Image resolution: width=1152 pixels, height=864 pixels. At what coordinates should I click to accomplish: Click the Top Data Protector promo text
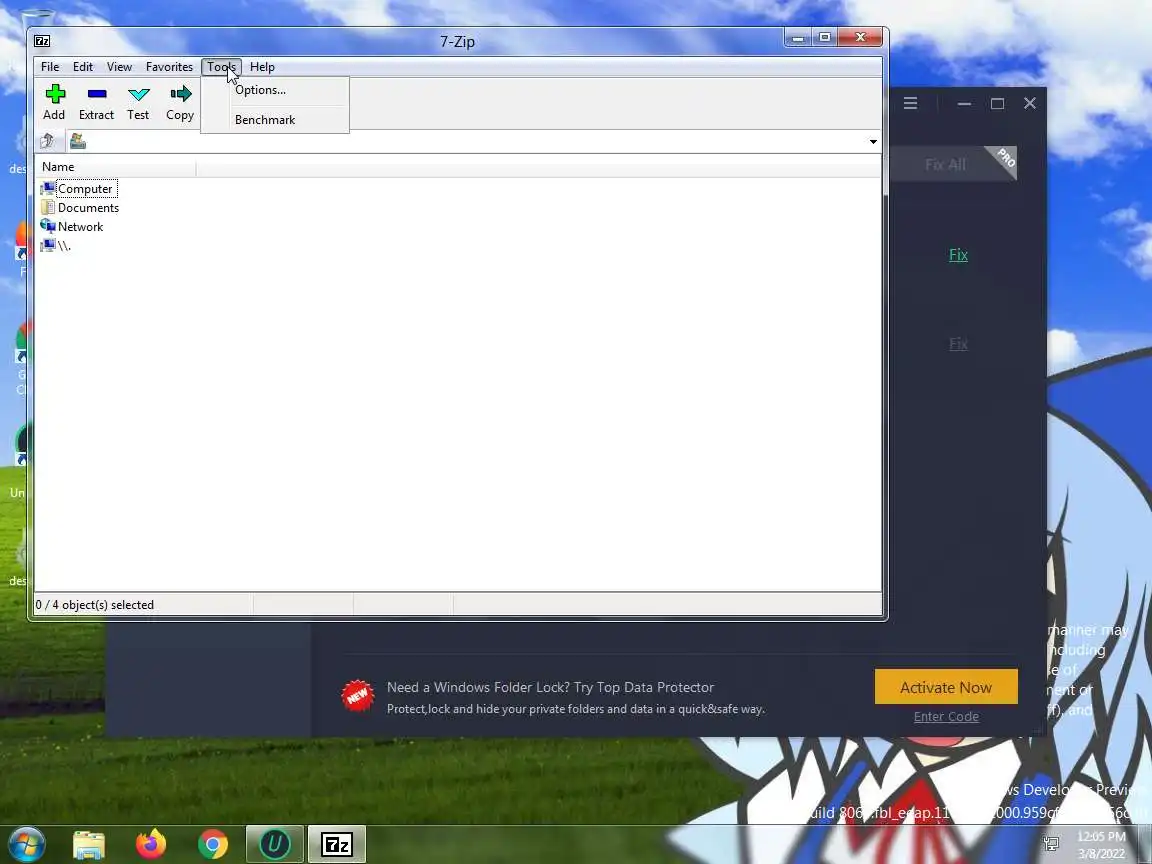[x=550, y=688]
